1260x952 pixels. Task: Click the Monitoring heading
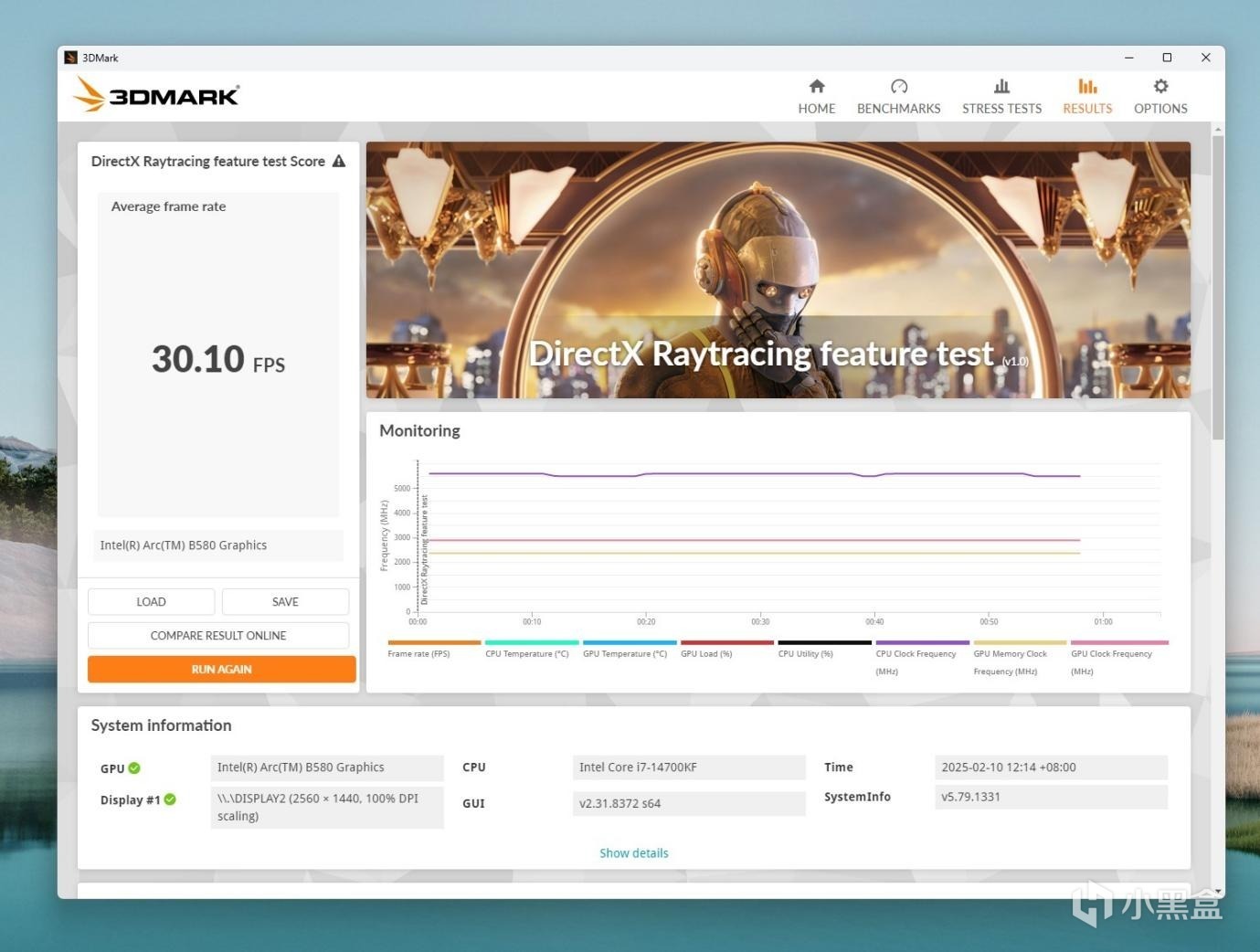pos(419,430)
